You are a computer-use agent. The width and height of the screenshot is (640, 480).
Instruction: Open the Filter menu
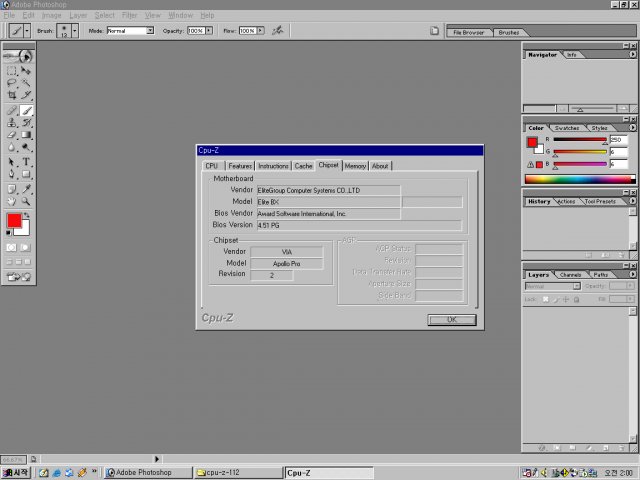pos(129,16)
